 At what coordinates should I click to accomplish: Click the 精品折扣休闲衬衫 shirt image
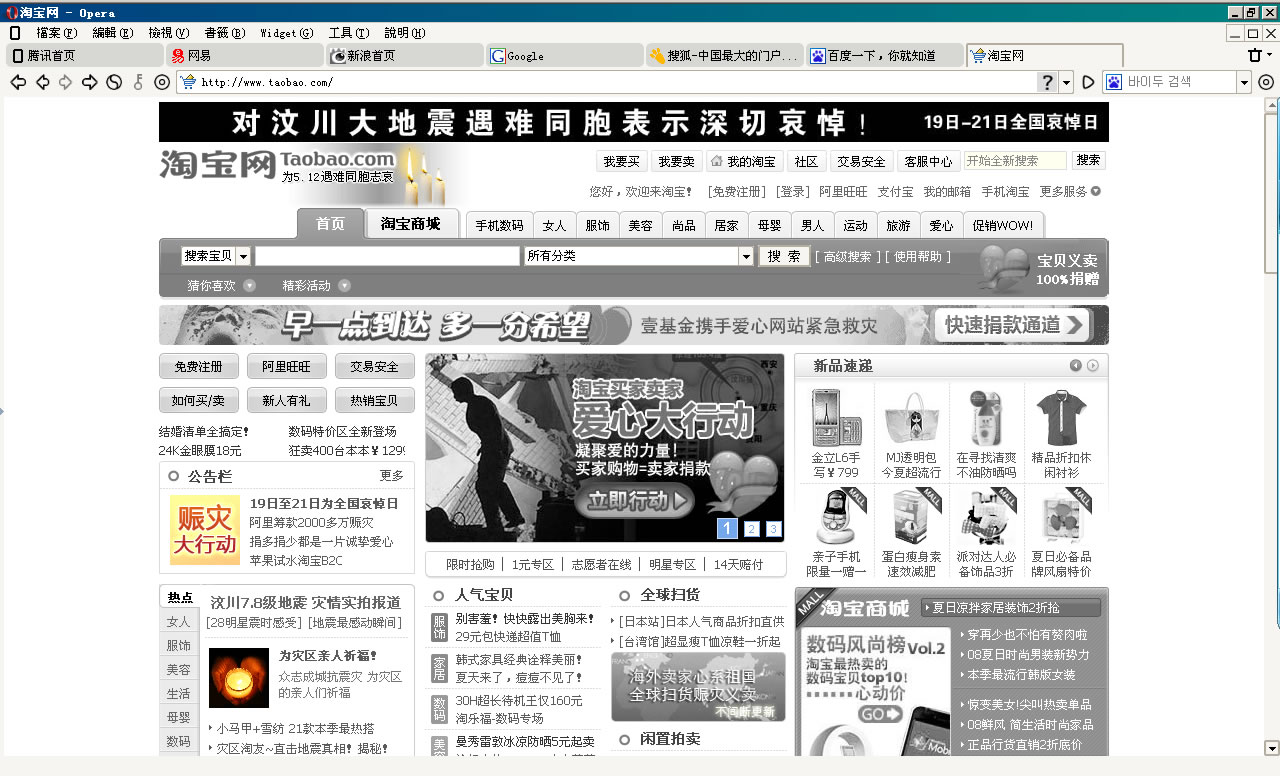(x=1061, y=418)
